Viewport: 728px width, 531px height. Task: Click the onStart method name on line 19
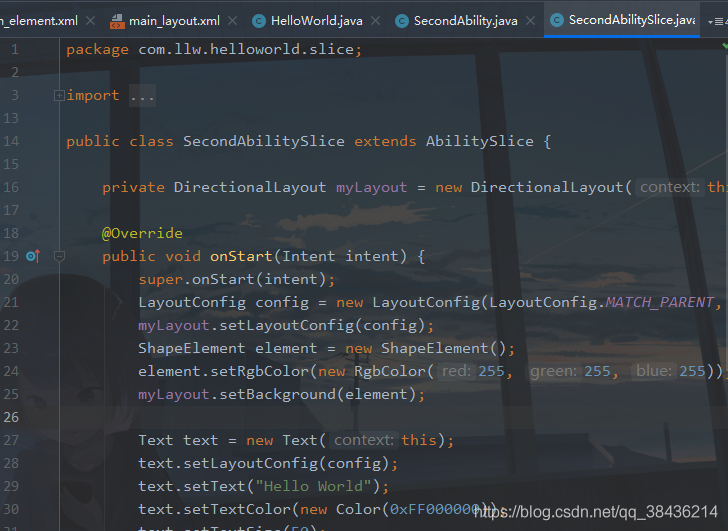[x=241, y=256]
